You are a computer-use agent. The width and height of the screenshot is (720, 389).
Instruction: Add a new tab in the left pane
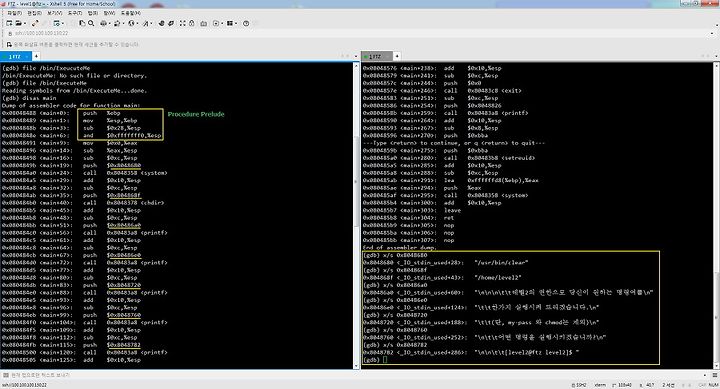pyautogui.click(x=36, y=56)
